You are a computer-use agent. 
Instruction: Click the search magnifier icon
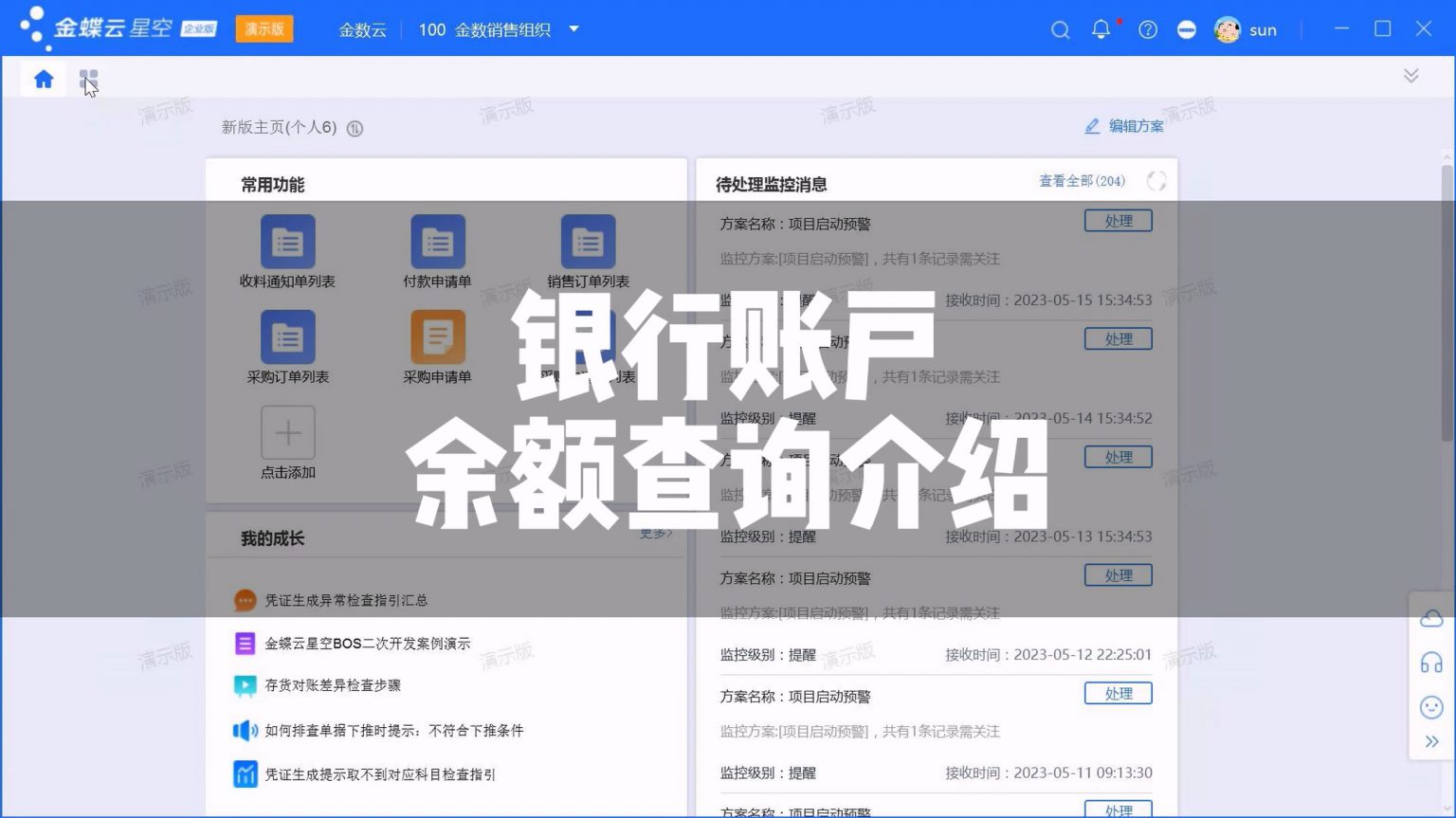[1060, 30]
